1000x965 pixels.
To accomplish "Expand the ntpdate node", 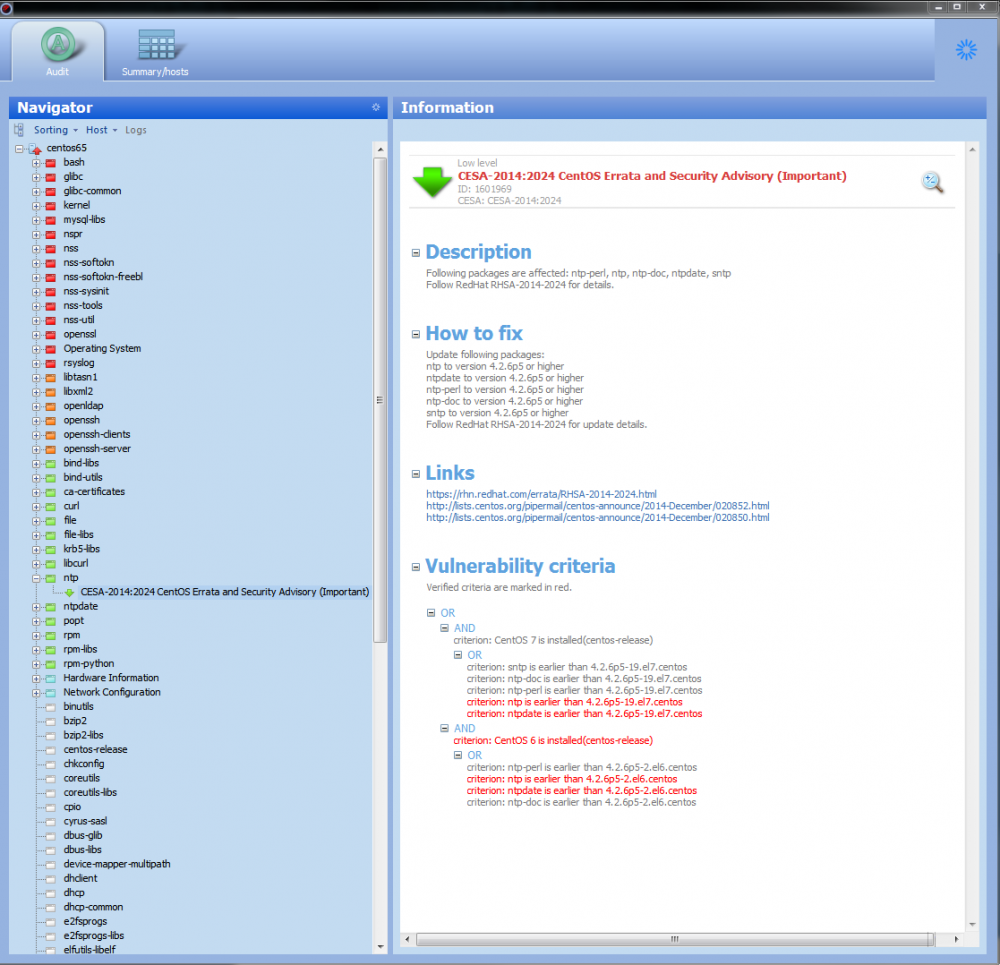I will [36, 607].
